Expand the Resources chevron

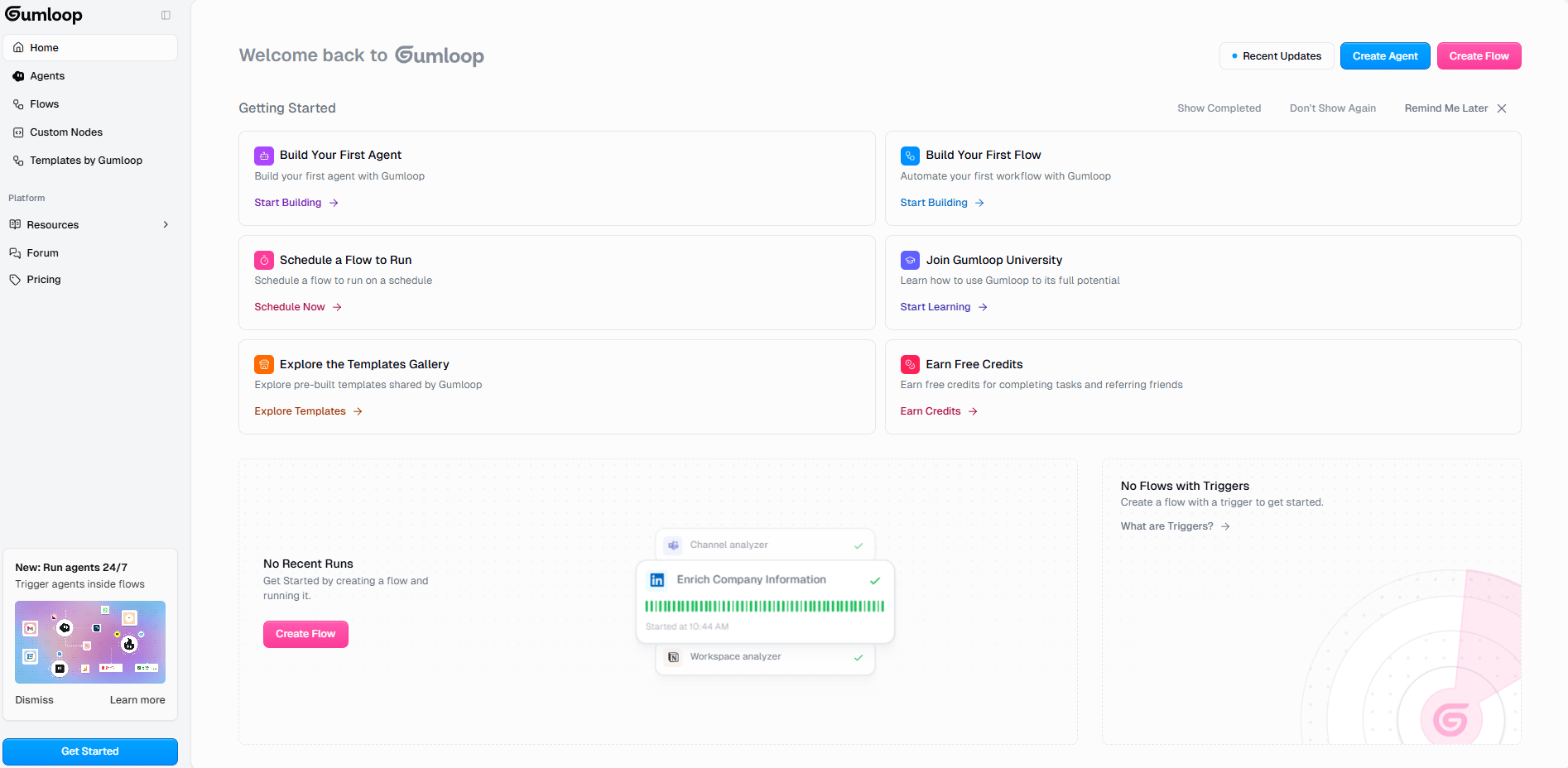166,225
